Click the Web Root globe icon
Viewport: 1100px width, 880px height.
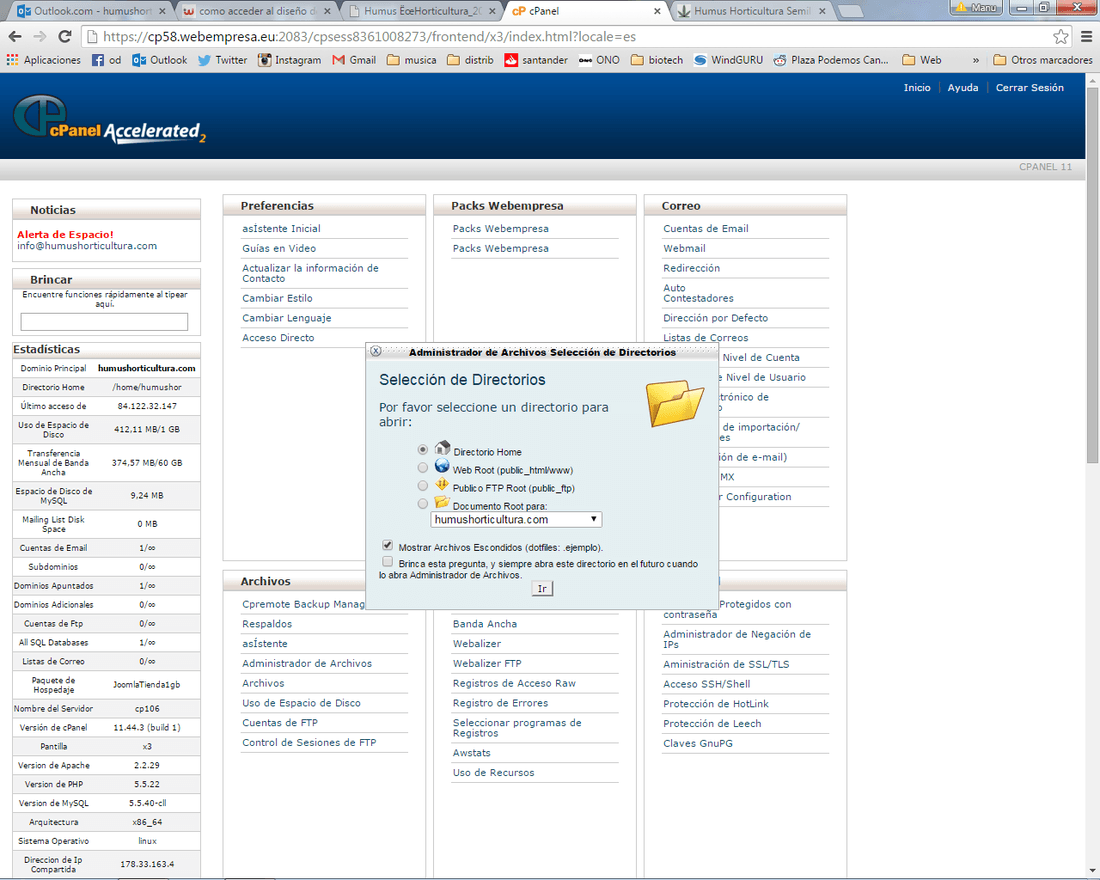[442, 466]
